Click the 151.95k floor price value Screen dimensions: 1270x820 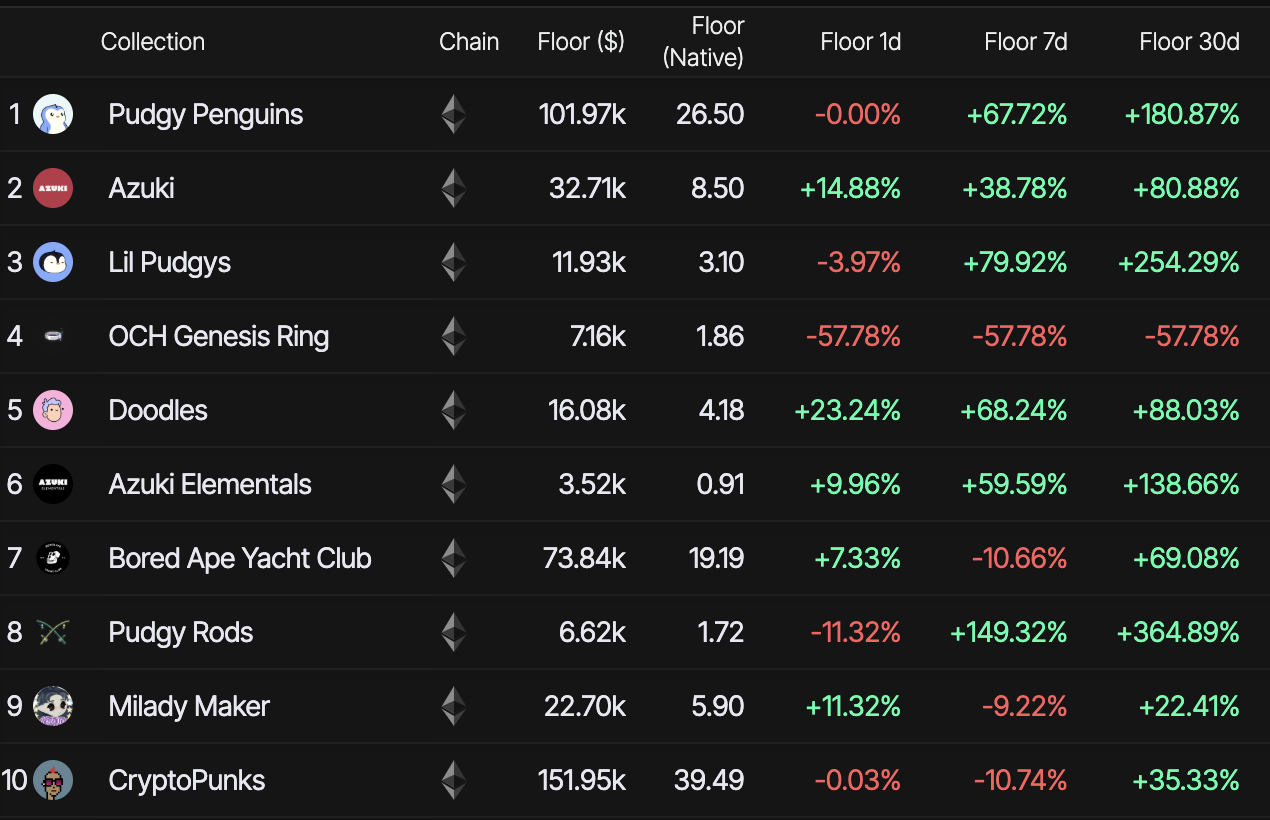coord(583,780)
